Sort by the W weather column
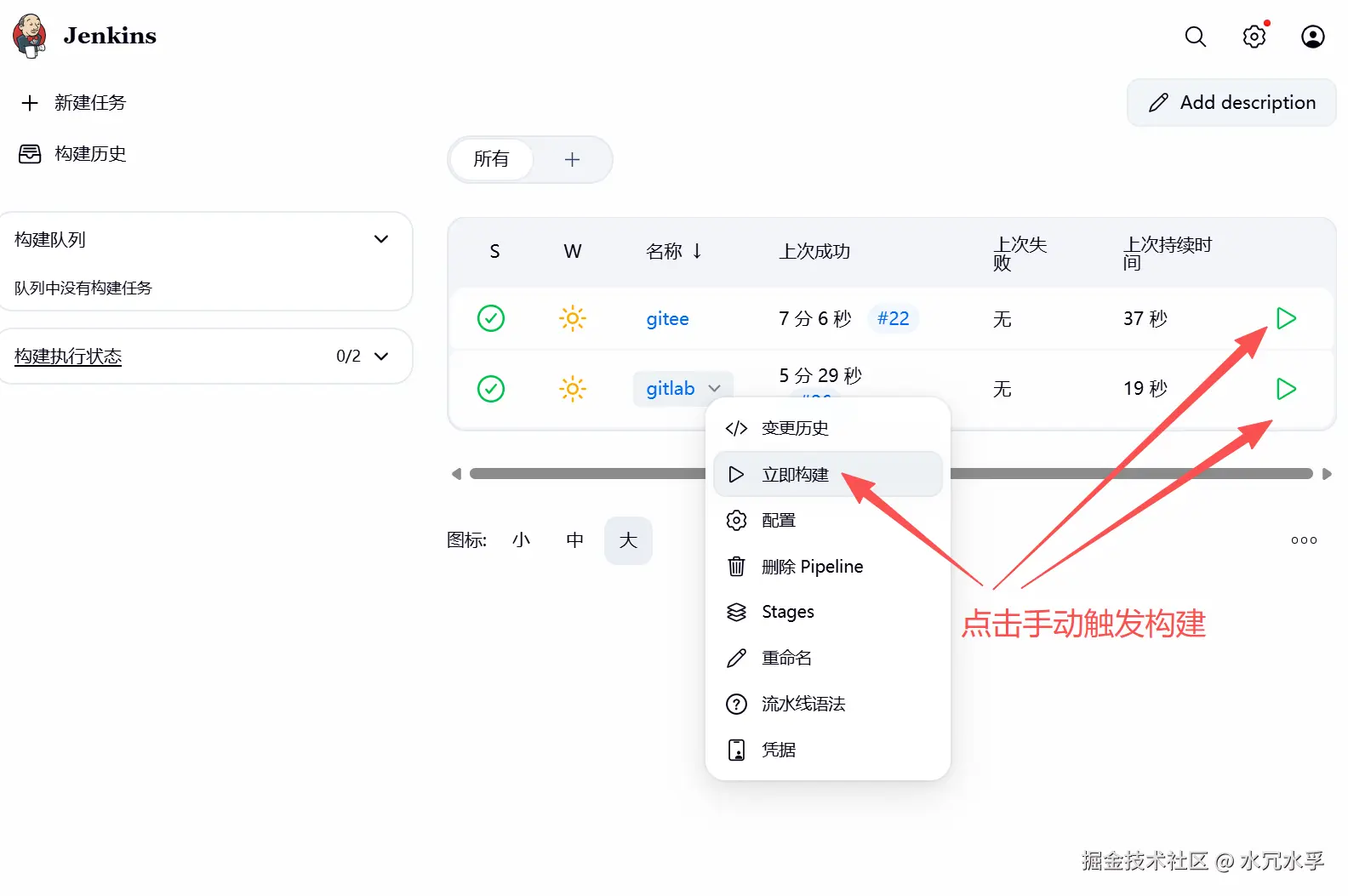The height and width of the screenshot is (896, 1348). 573,252
